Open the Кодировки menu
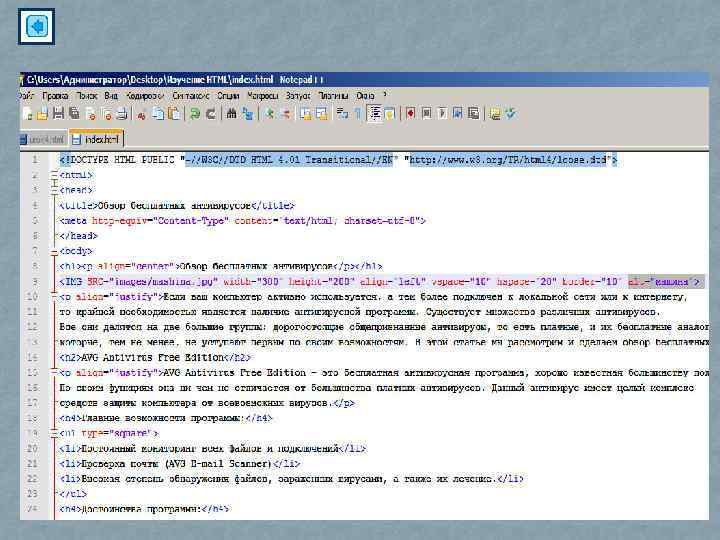This screenshot has width=720, height=540. pyautogui.click(x=145, y=96)
